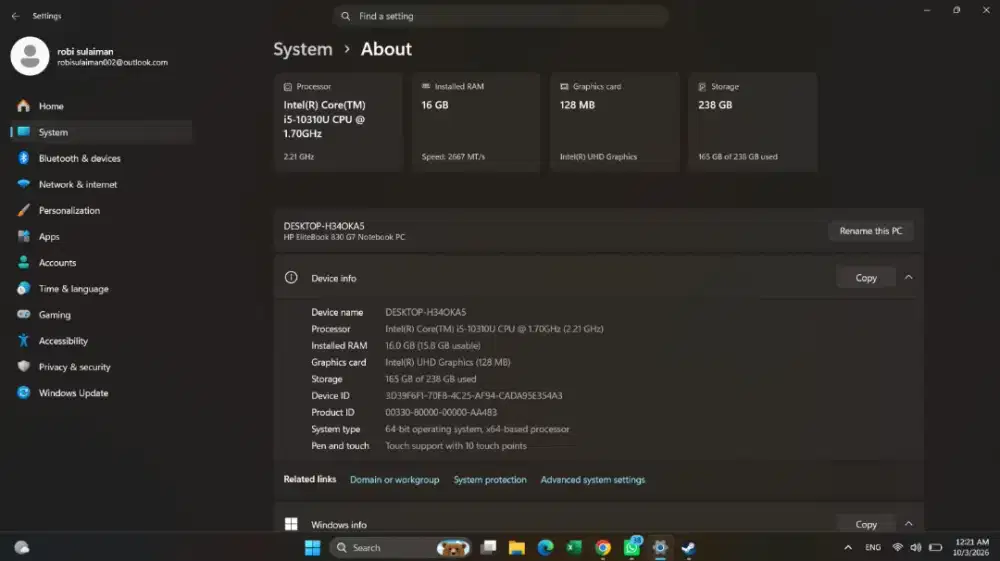This screenshot has width=1000, height=561.
Task: Click the 16.0 GB (15.8 GB usable) value
Action: 432,346
